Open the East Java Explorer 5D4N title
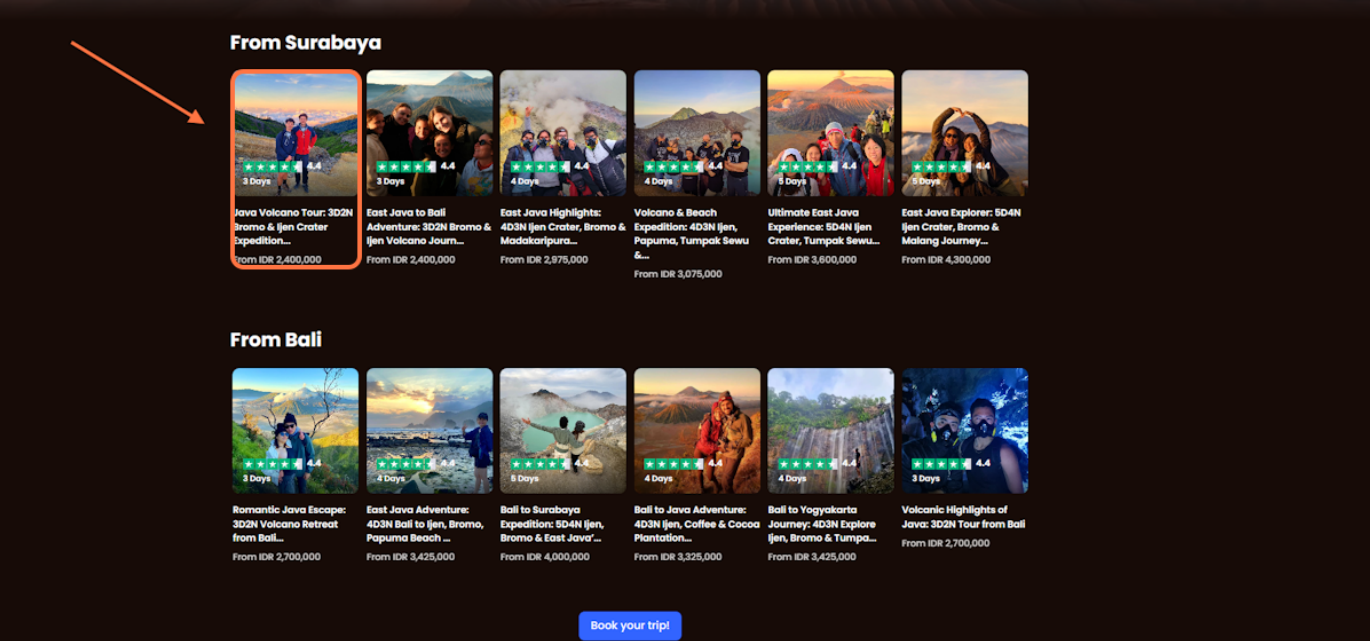Screen dimensions: 1370x641 click(x=961, y=226)
